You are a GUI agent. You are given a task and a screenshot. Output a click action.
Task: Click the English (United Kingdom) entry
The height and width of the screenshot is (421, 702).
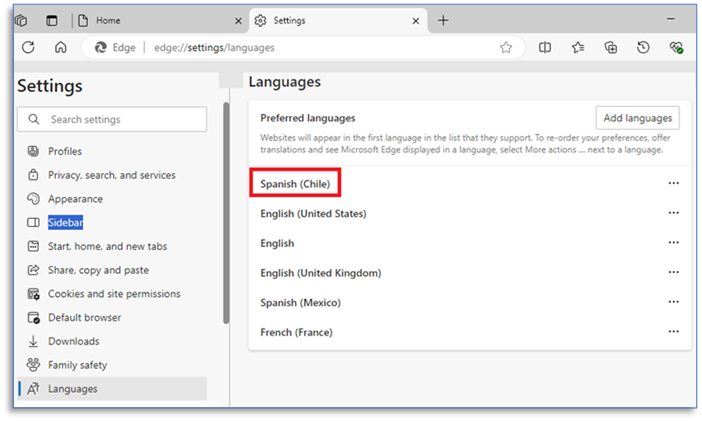(x=321, y=273)
